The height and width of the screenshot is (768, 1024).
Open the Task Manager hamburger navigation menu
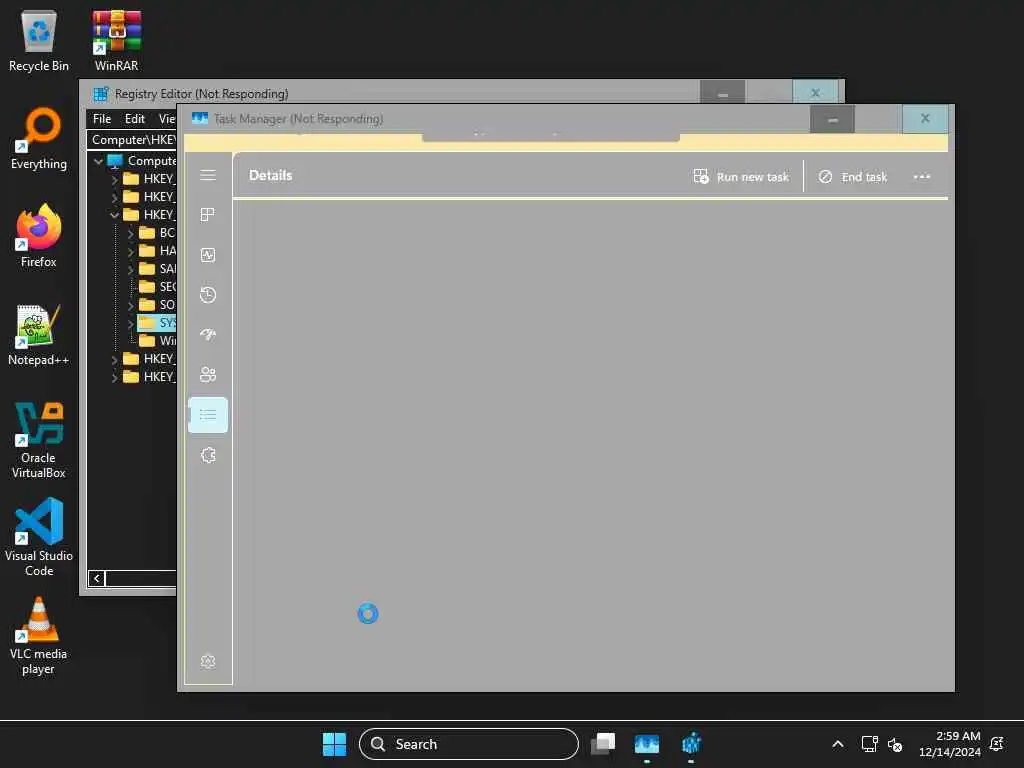[x=208, y=175]
